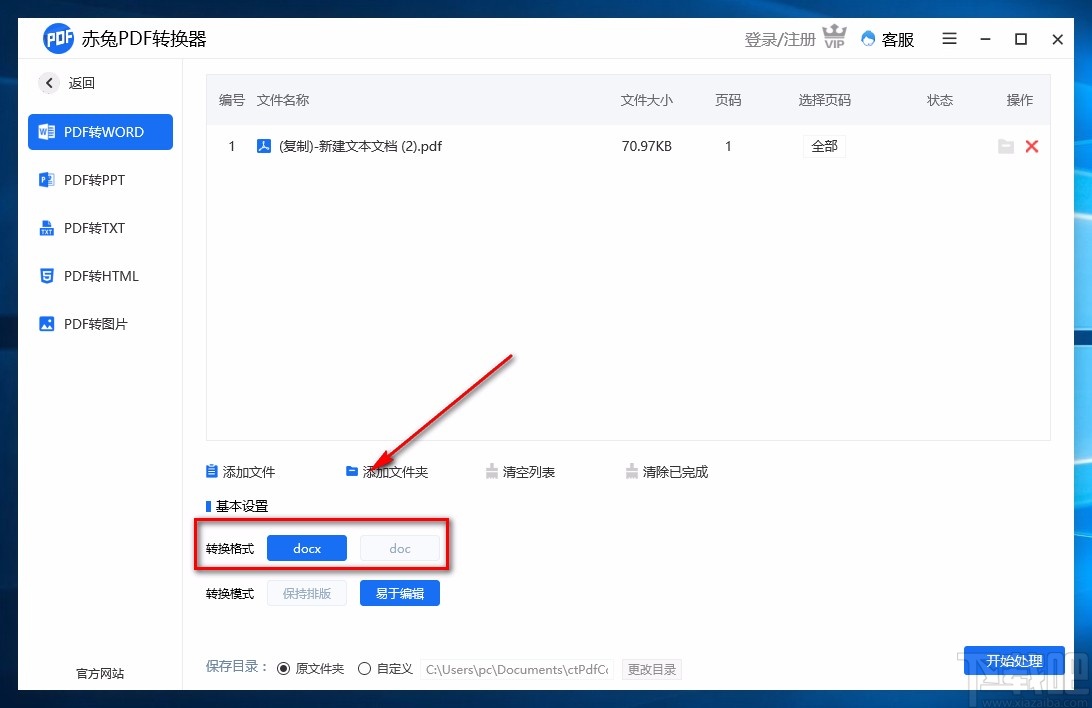1092x708 pixels.
Task: Open the 全部 page selection field
Action: [824, 146]
